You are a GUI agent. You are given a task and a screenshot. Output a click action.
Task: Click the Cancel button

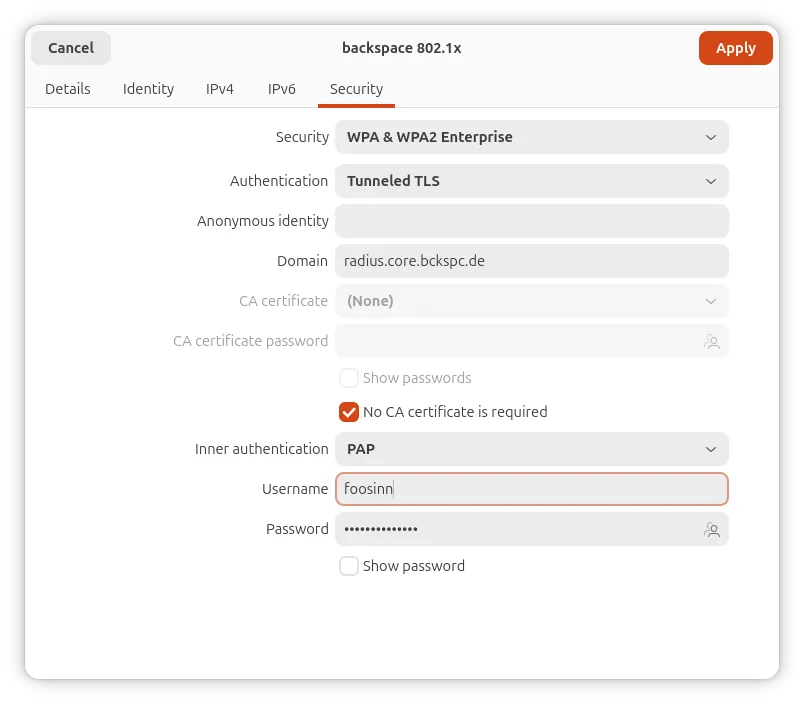click(x=71, y=48)
